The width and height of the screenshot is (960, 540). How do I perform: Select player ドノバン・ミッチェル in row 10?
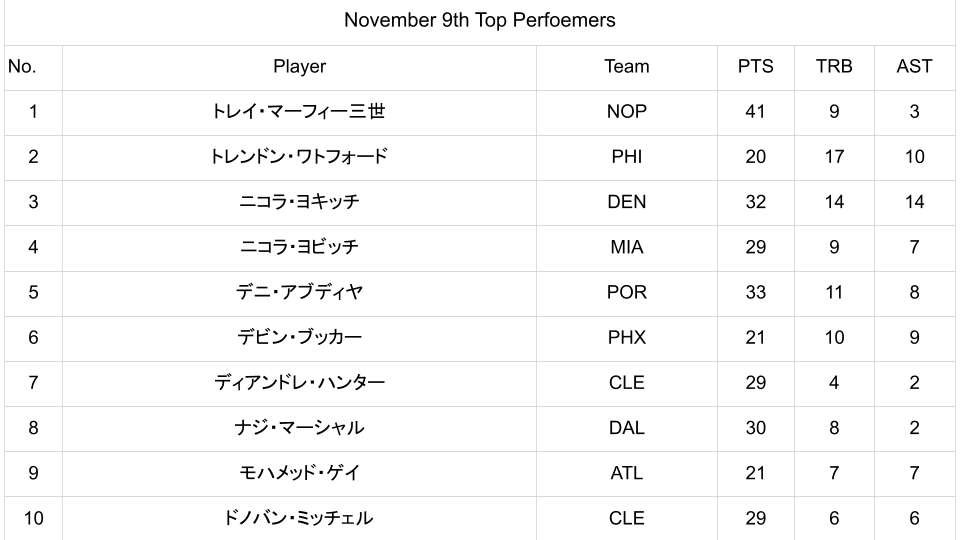[299, 518]
